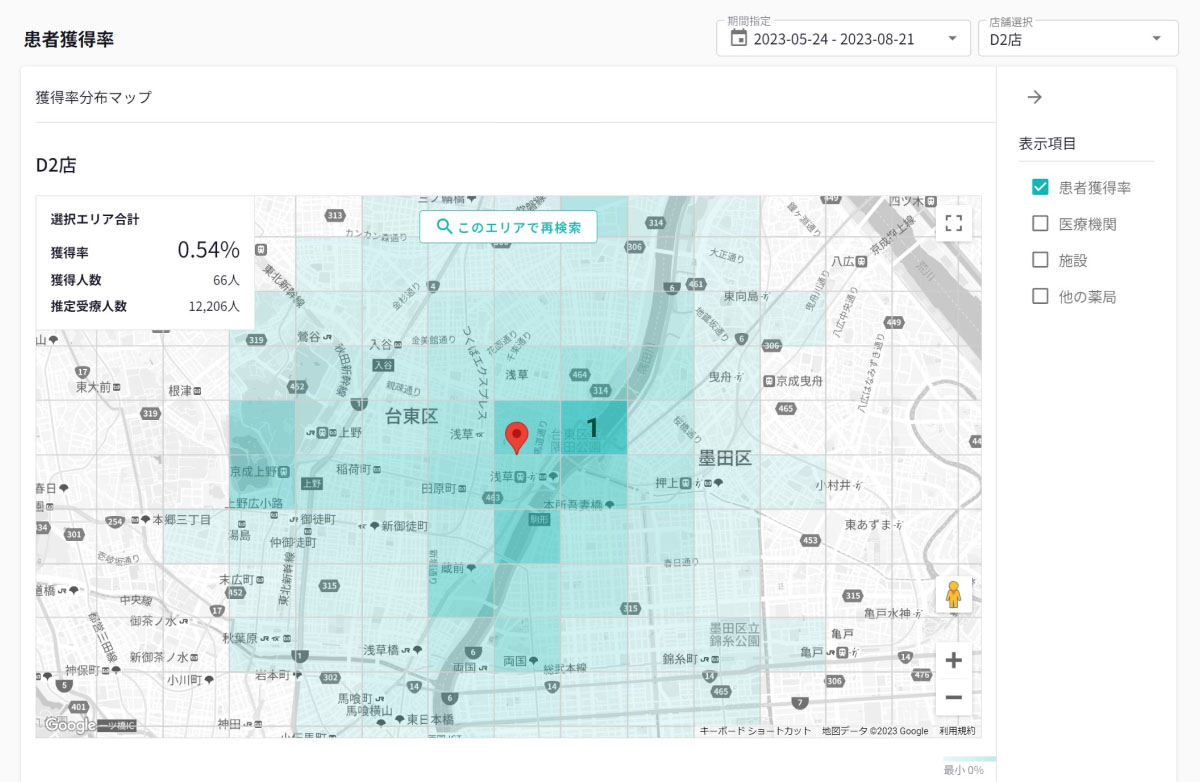Click このエリアで再検索 button
Screen dimensions: 1200x782
point(508,227)
